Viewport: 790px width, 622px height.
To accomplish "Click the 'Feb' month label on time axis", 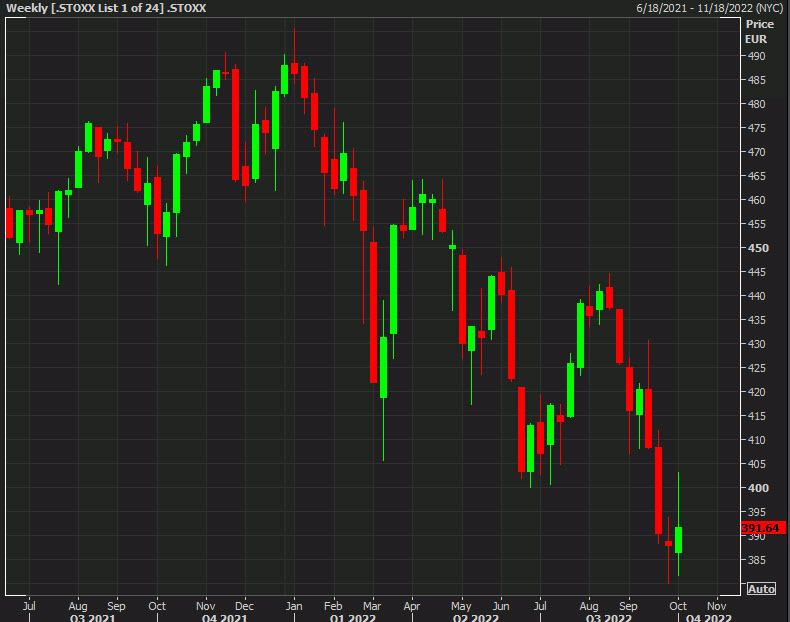I will tap(333, 606).
